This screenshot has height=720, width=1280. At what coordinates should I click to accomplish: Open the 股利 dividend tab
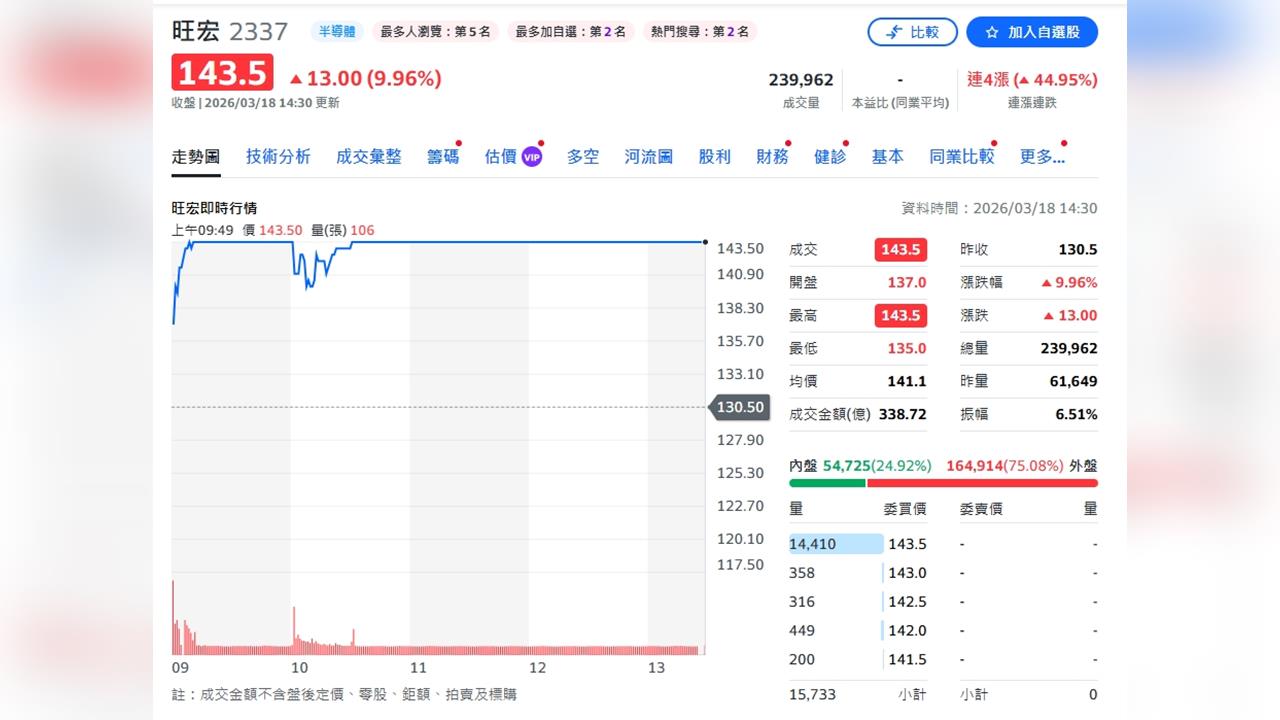(714, 156)
